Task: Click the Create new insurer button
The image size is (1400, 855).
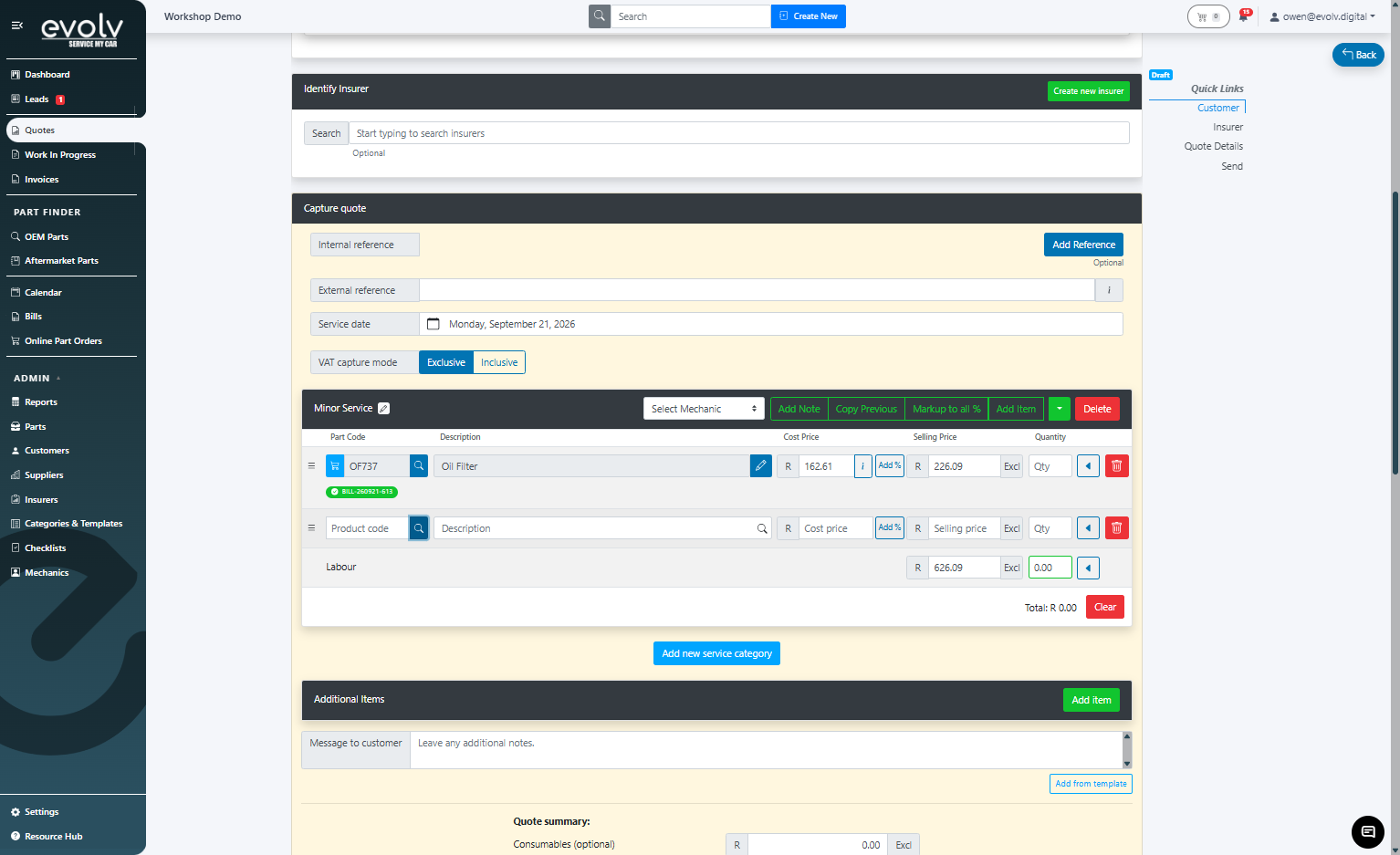Action: pos(1089,91)
